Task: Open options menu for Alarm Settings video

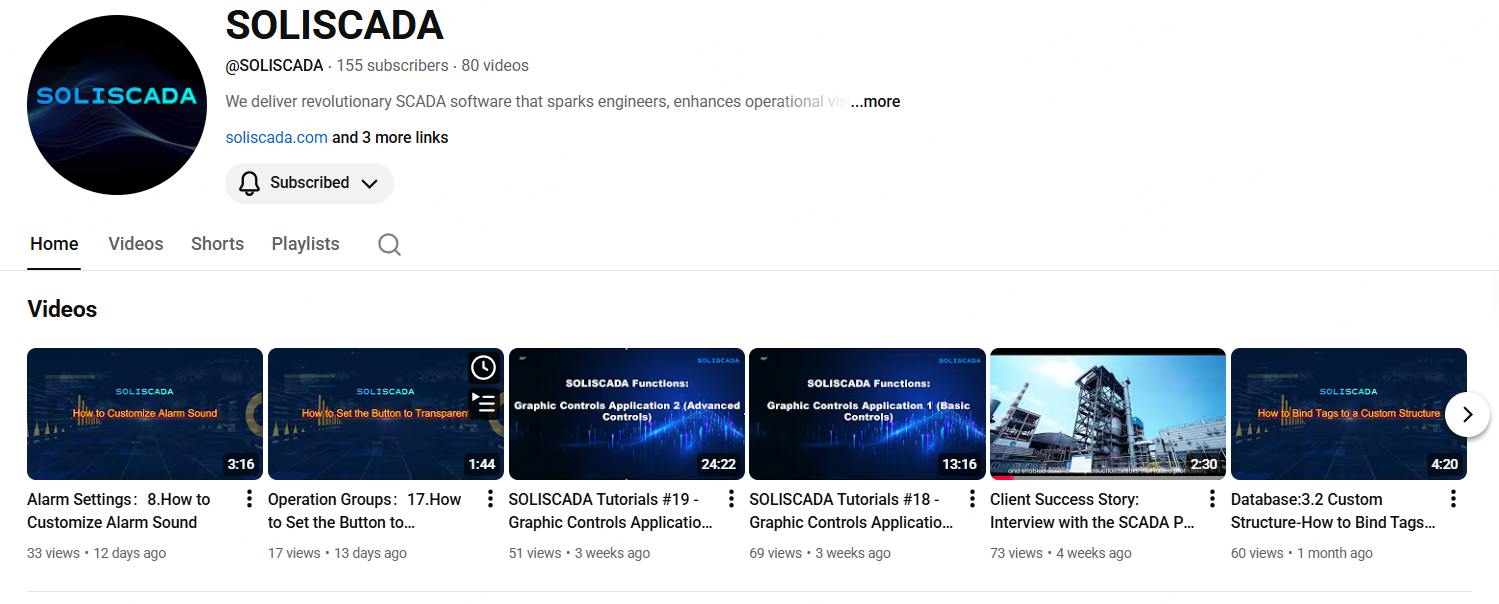Action: point(249,499)
